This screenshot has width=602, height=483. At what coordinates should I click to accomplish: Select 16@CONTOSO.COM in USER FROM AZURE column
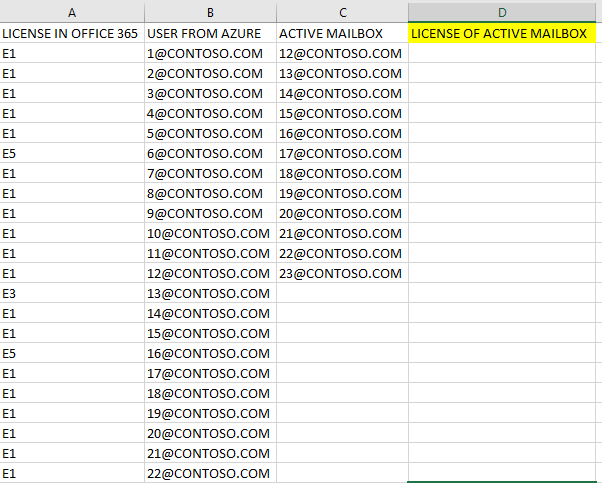[x=210, y=353]
